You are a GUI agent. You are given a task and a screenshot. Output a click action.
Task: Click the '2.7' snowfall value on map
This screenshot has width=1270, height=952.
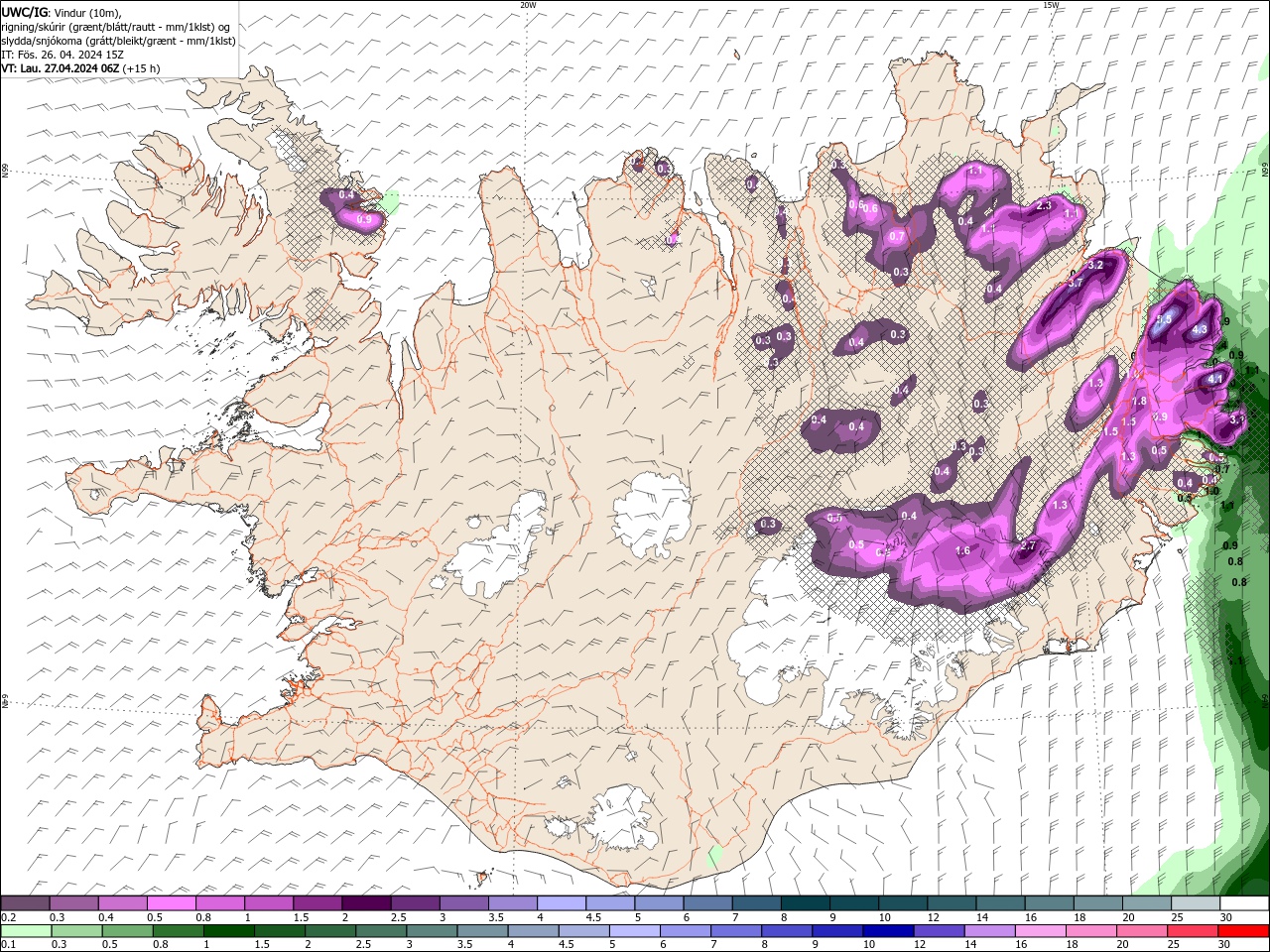[1028, 545]
